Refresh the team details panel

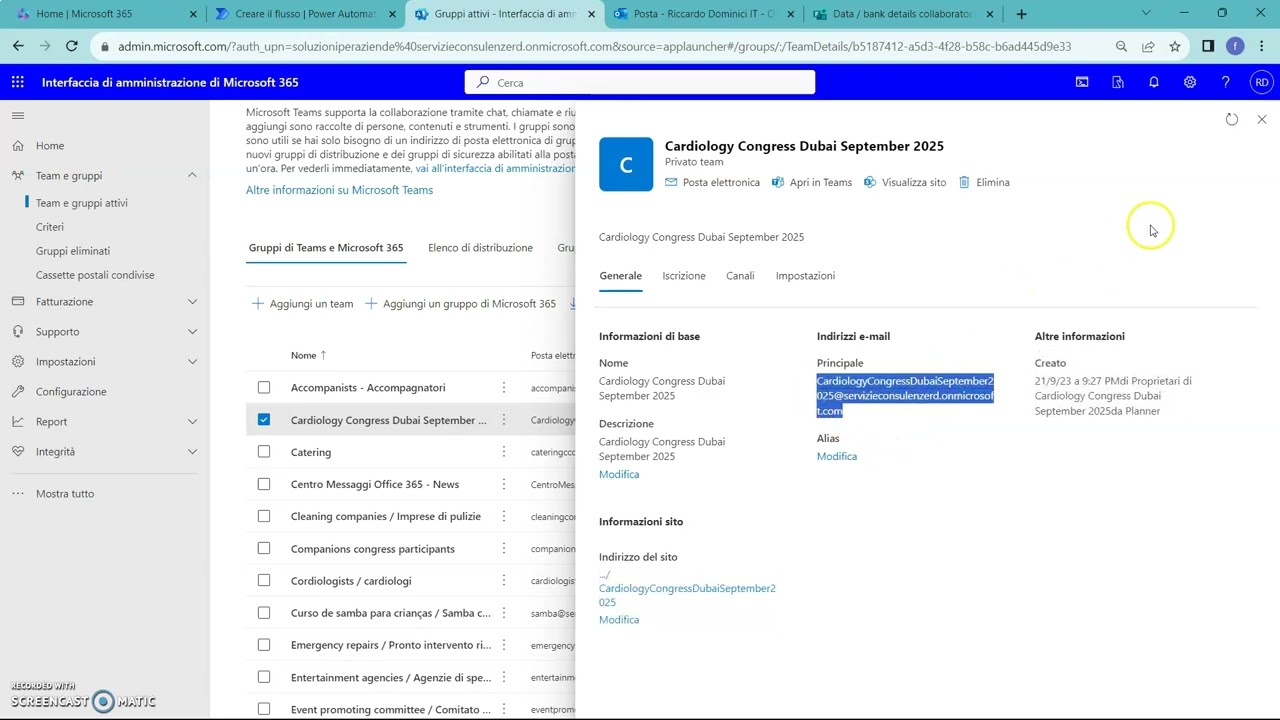coord(1232,119)
